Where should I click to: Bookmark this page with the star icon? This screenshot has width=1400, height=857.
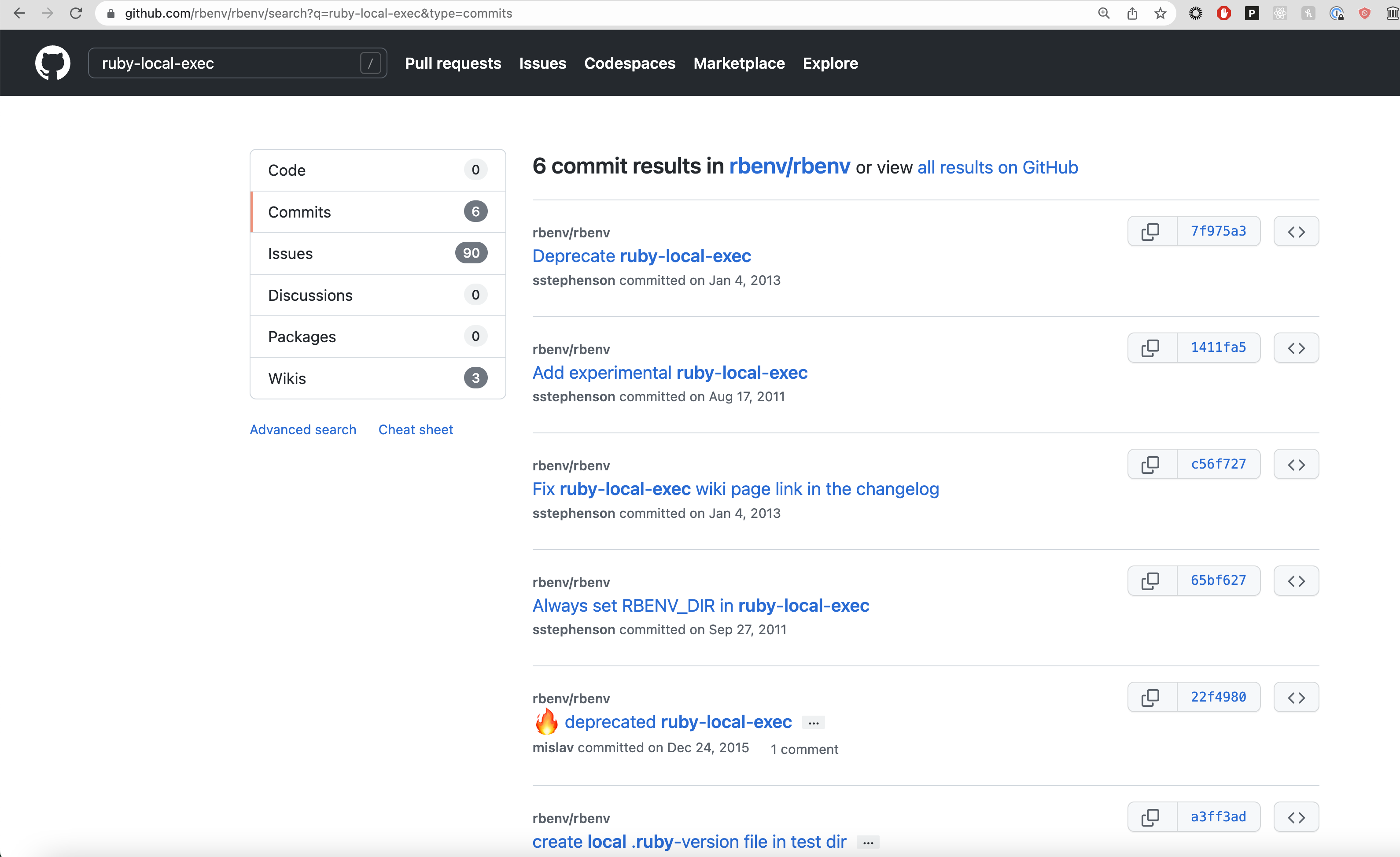click(x=1160, y=13)
